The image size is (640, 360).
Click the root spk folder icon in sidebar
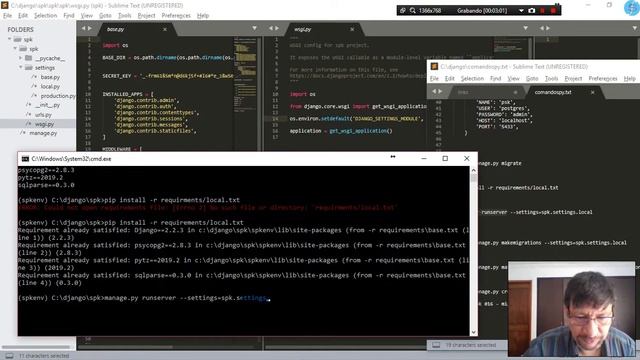pos(18,40)
